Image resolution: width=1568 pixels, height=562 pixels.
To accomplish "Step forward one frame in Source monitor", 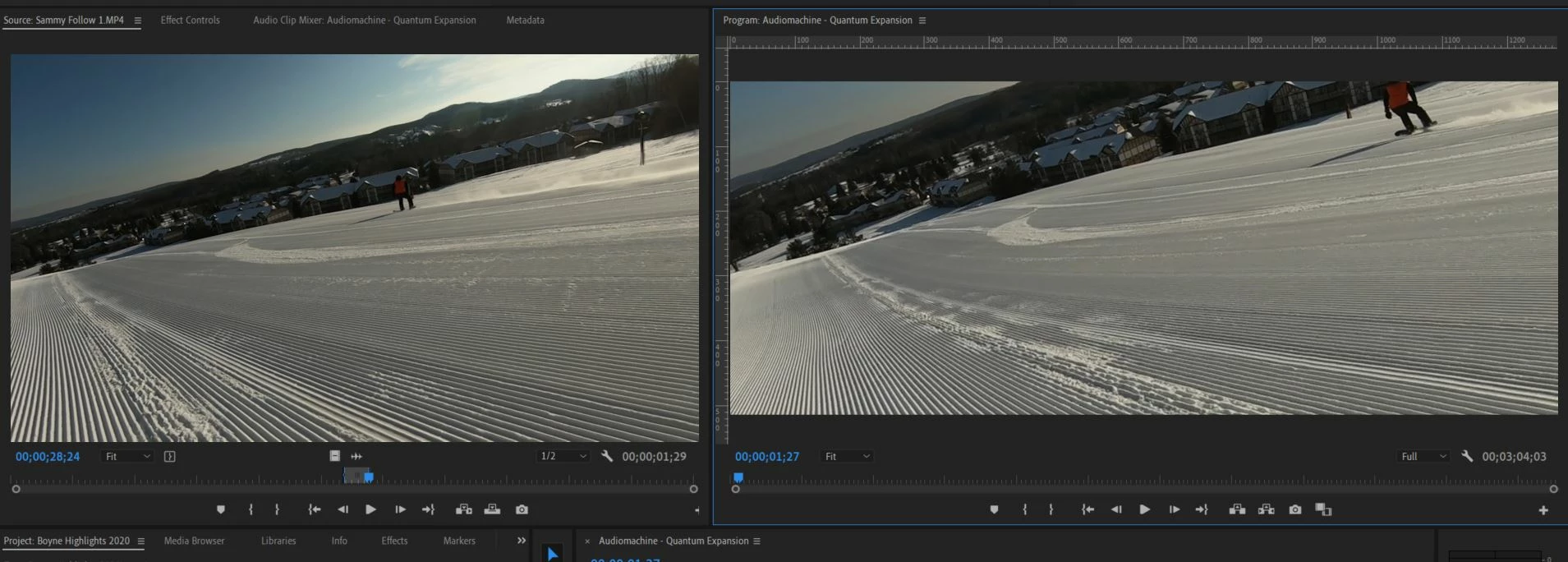I will tap(400, 509).
